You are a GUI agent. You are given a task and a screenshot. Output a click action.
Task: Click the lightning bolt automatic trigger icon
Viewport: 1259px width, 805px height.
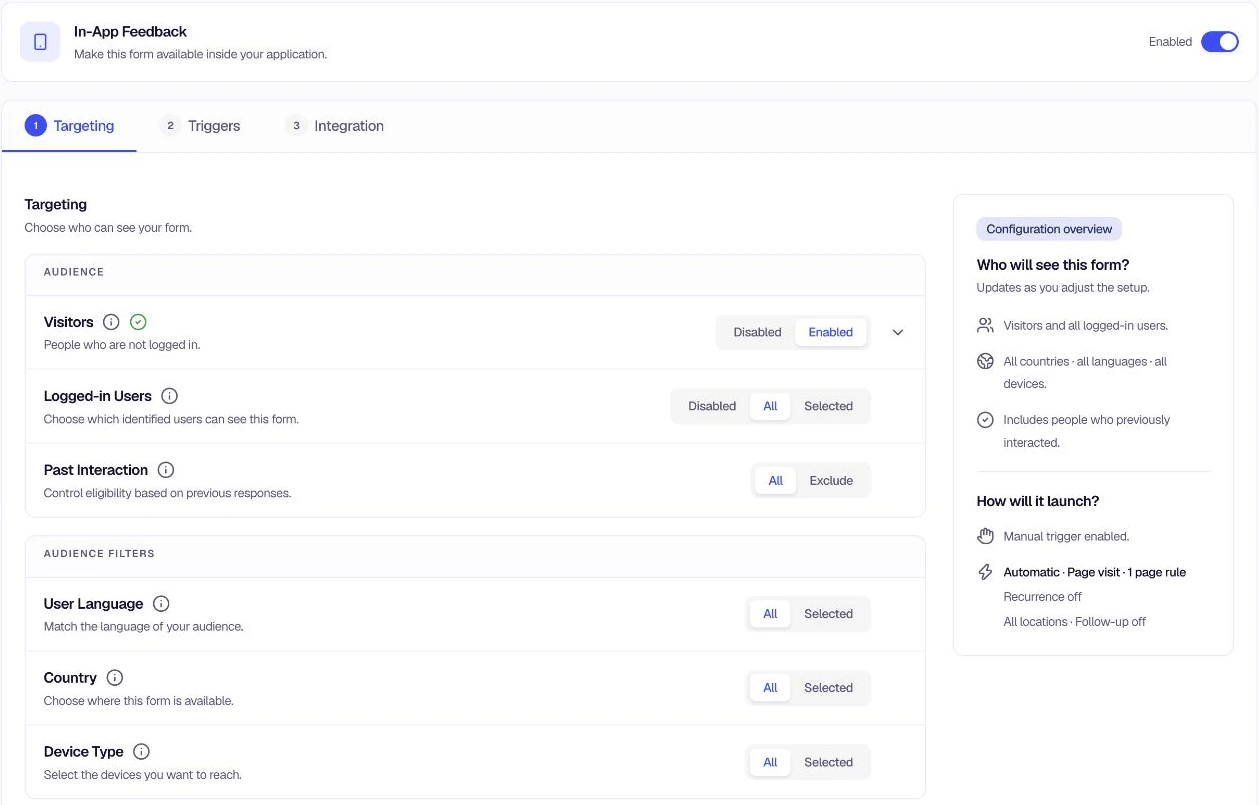click(x=985, y=572)
